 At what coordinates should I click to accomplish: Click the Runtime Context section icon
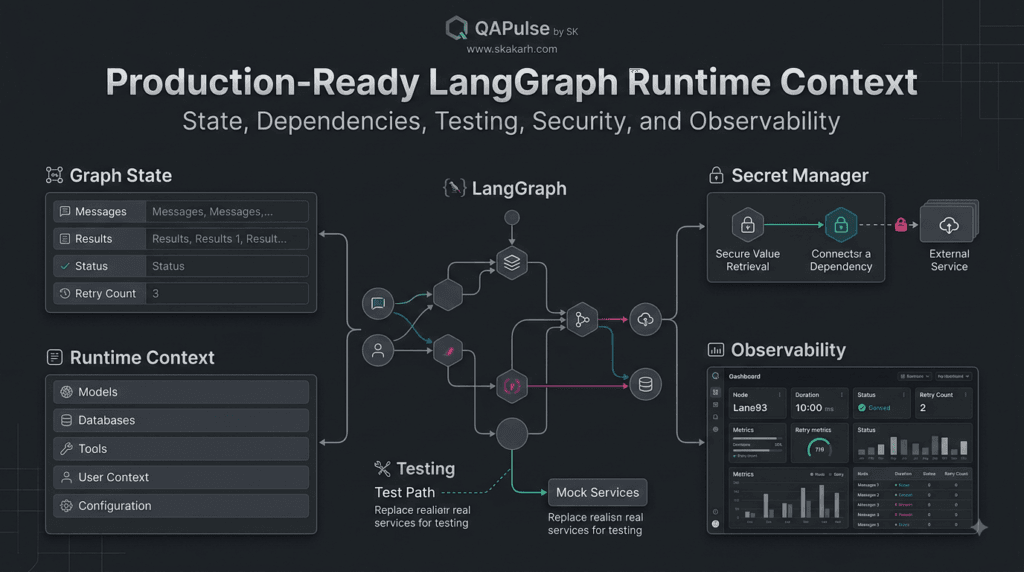point(55,357)
